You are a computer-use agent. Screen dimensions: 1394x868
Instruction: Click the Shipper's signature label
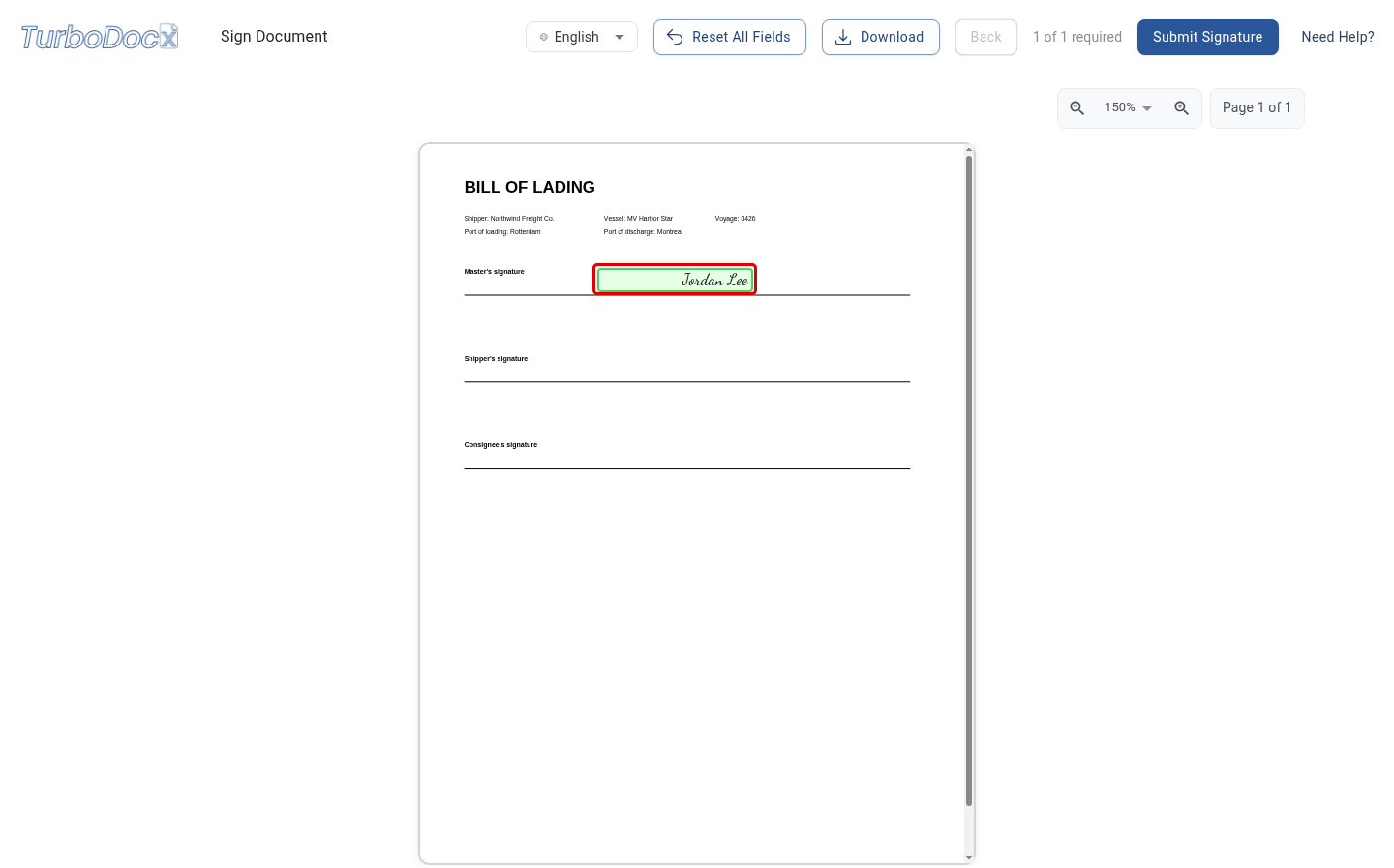[496, 359]
